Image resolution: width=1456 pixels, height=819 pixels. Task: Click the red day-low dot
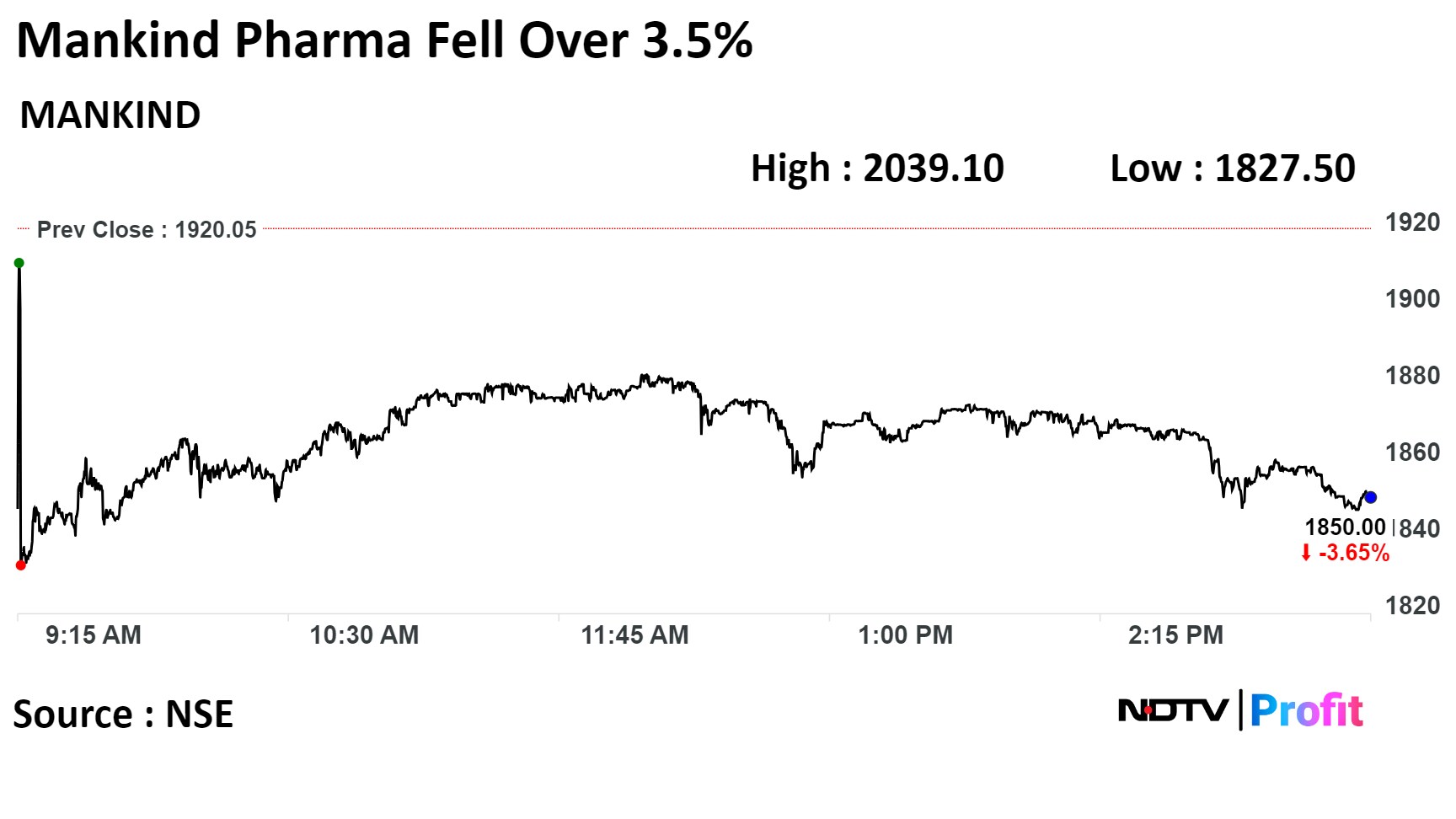pos(21,565)
